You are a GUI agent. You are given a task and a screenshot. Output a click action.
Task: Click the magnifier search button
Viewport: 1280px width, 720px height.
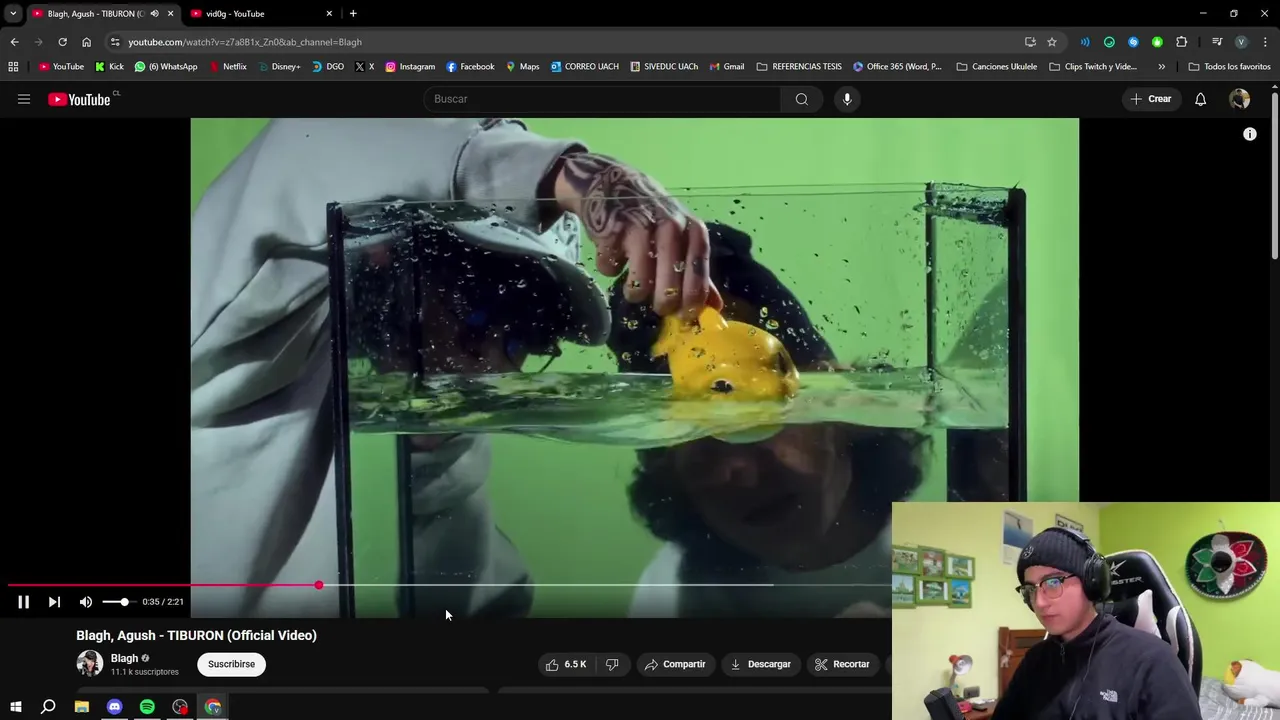click(801, 99)
